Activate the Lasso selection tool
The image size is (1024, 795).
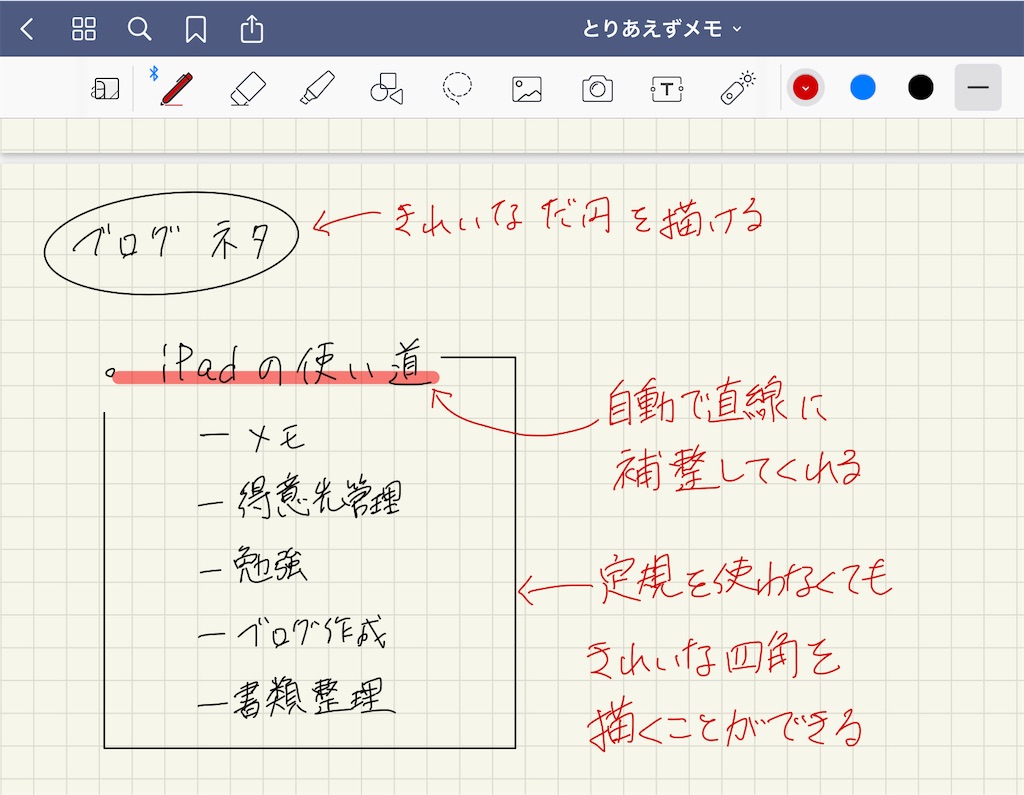point(457,88)
